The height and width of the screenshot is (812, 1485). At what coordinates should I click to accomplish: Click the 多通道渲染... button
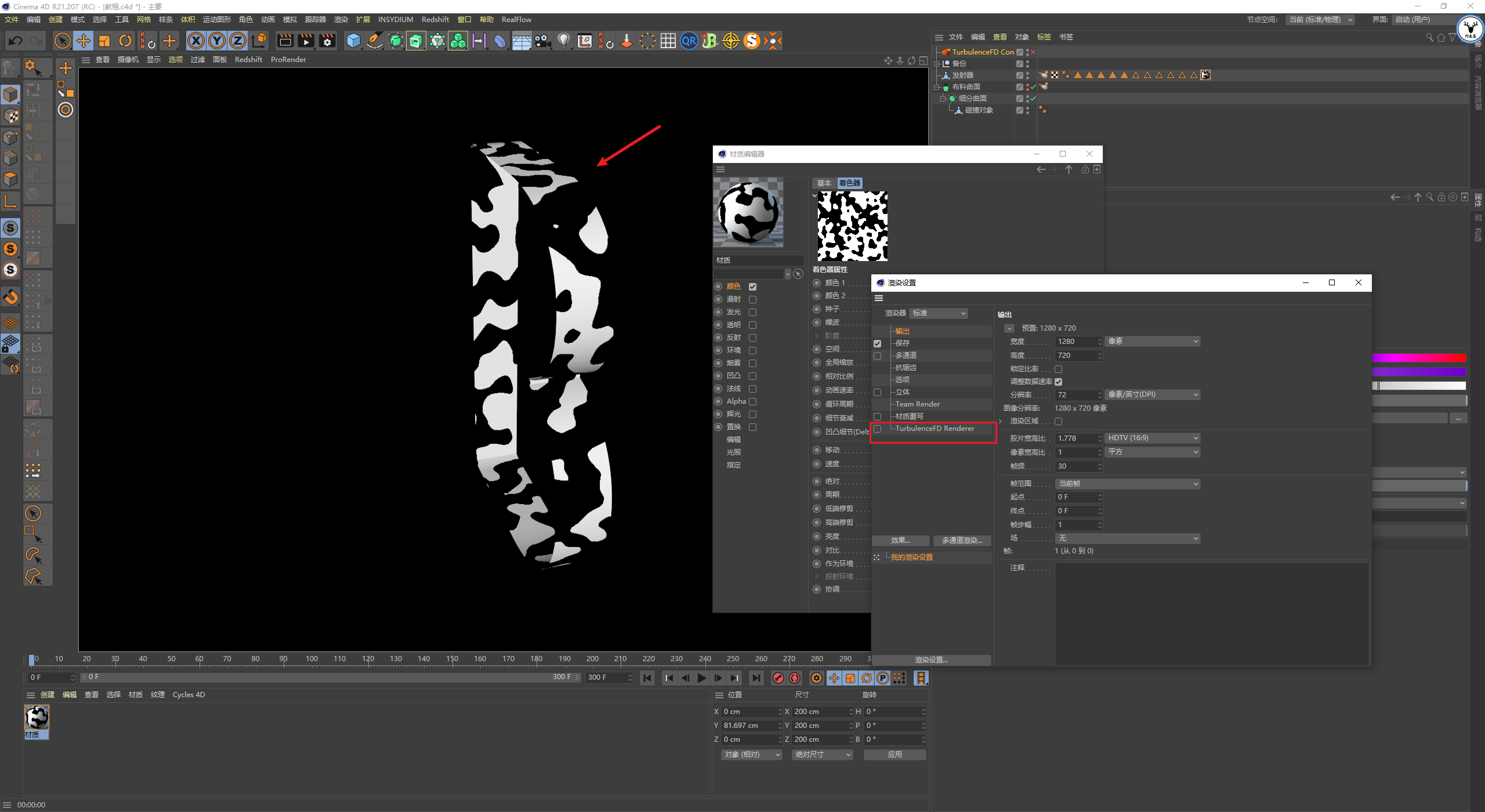(962, 541)
